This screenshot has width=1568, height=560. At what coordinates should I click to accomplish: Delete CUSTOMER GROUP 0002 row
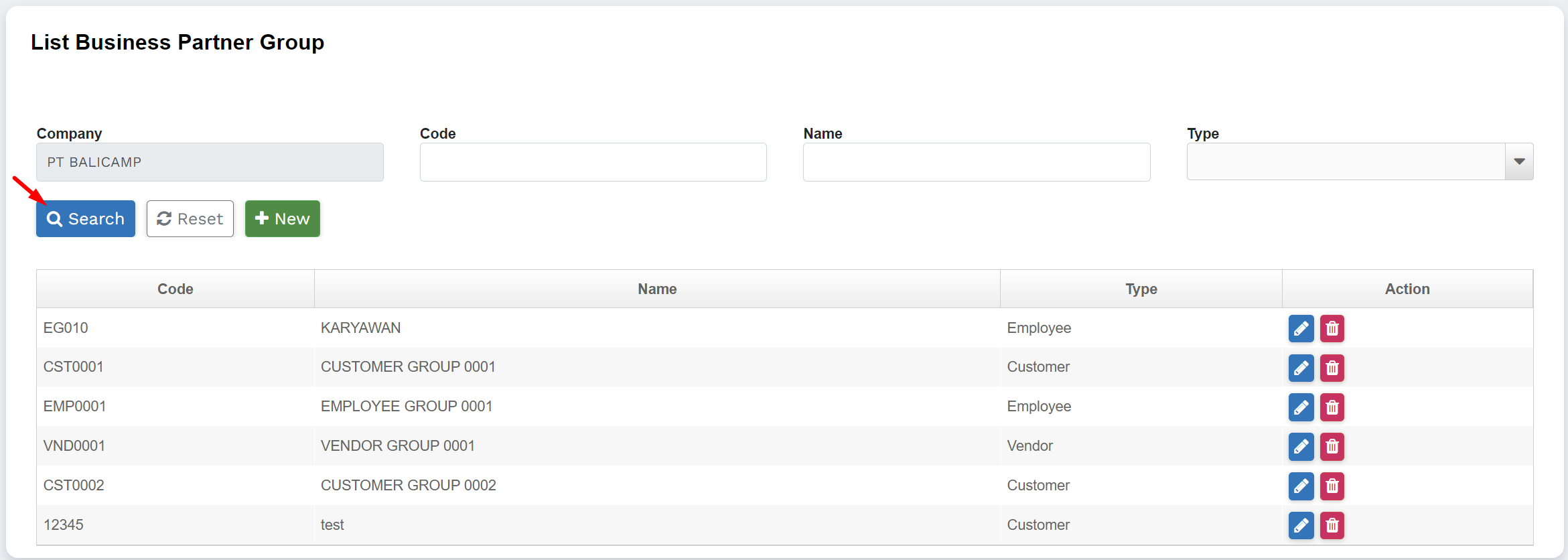1332,486
